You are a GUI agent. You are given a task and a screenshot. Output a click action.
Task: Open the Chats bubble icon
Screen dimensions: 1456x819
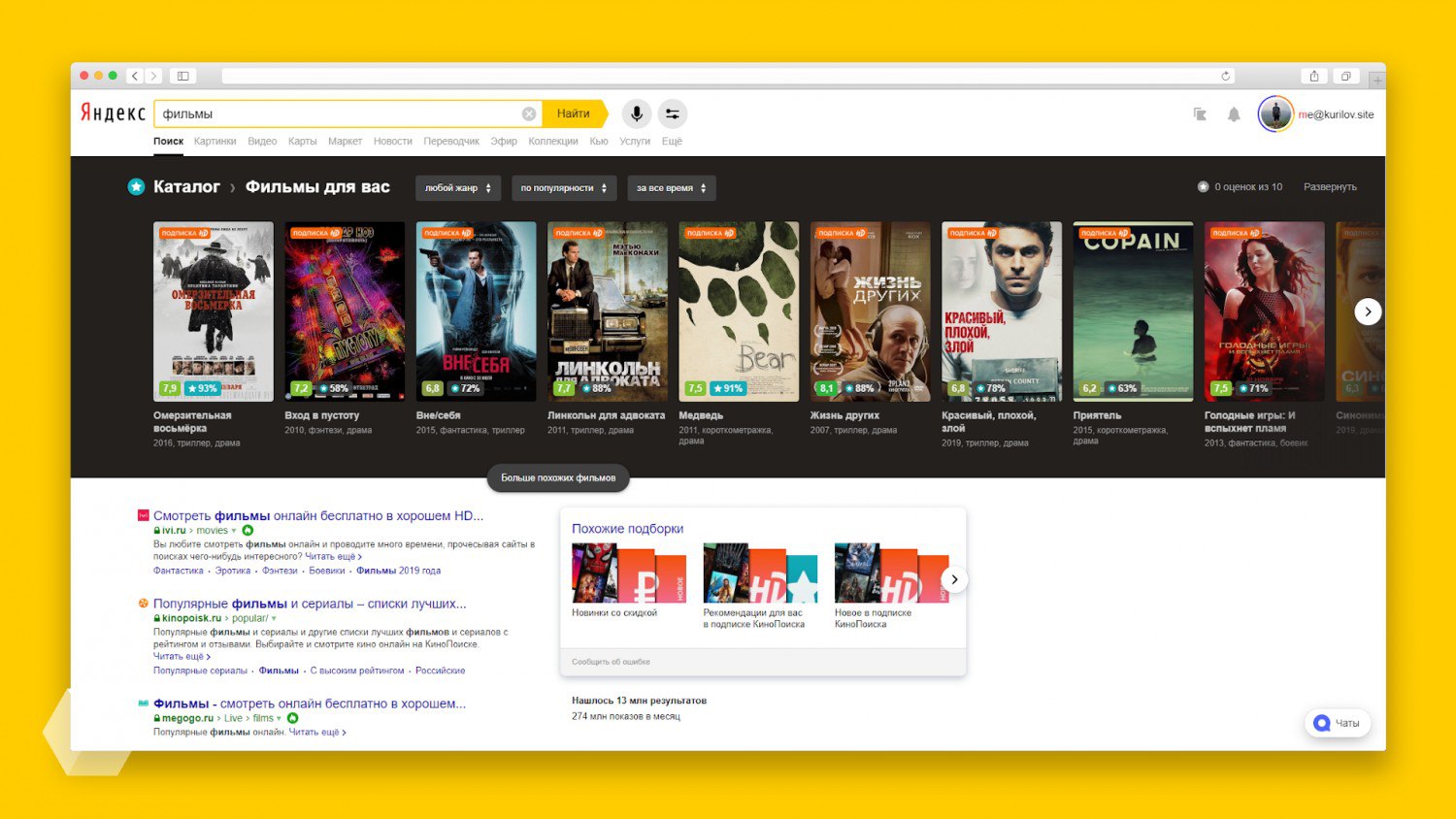pos(1321,723)
